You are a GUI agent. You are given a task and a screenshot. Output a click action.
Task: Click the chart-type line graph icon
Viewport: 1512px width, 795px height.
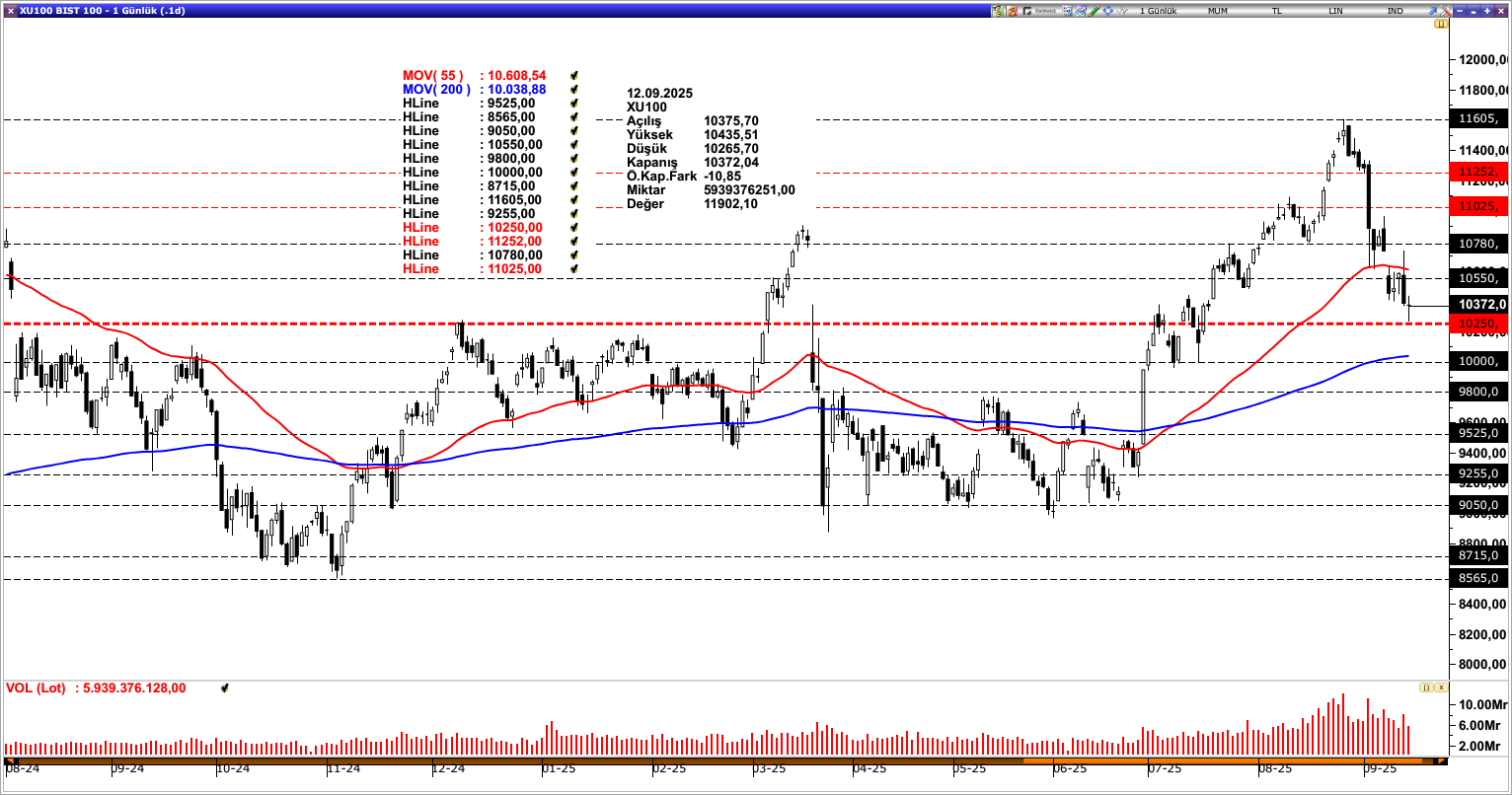pyautogui.click(x=1081, y=11)
